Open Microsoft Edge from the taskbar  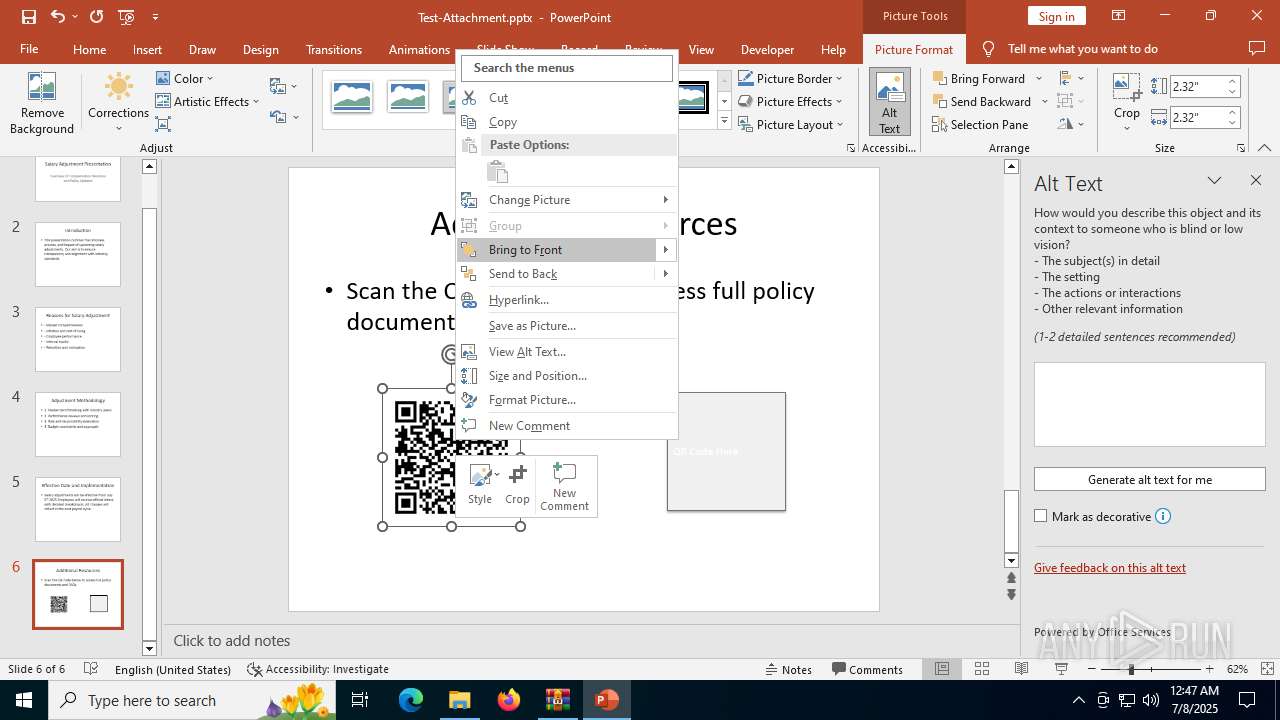point(411,700)
